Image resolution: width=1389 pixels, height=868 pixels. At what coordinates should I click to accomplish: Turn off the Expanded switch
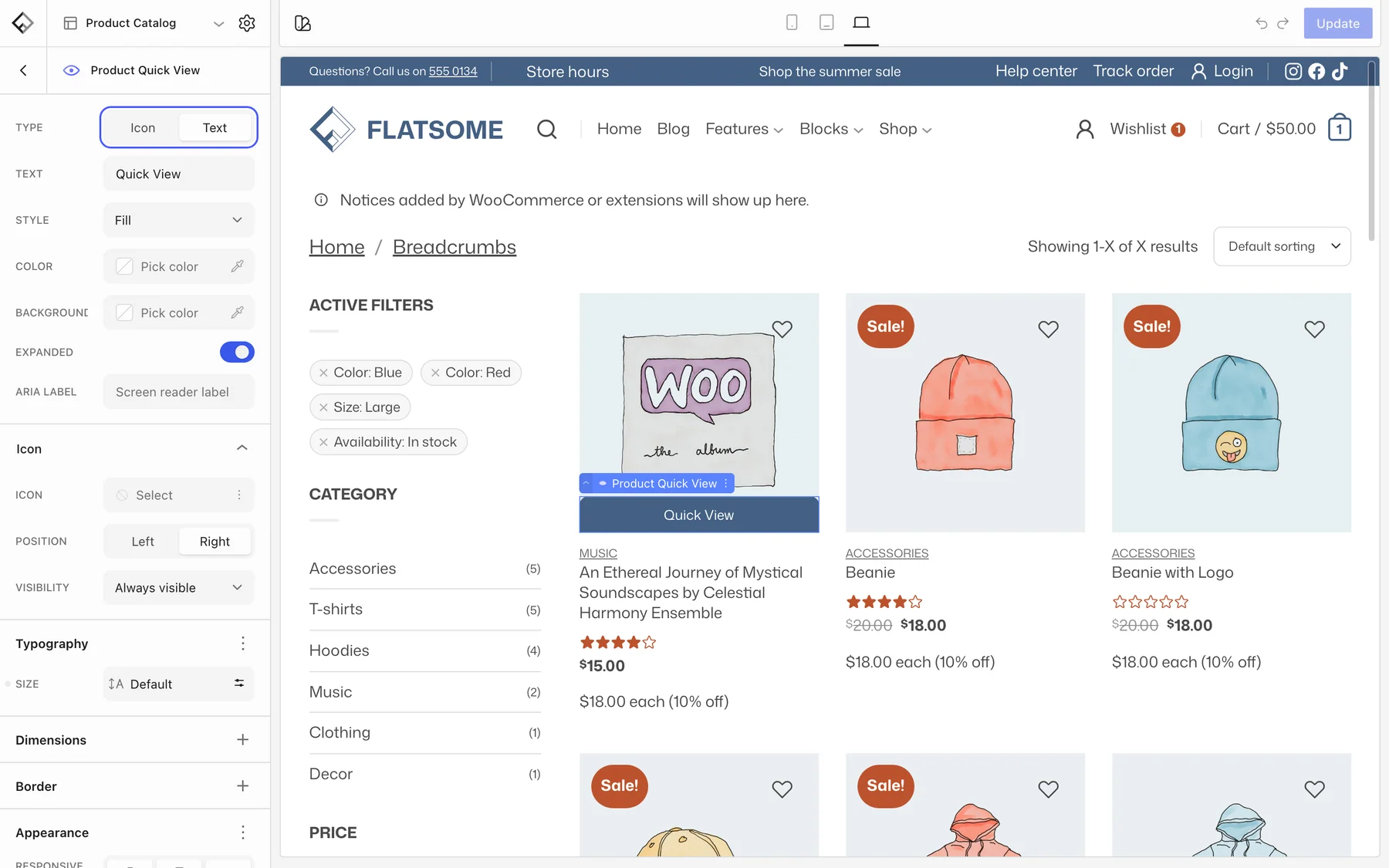[x=237, y=352]
